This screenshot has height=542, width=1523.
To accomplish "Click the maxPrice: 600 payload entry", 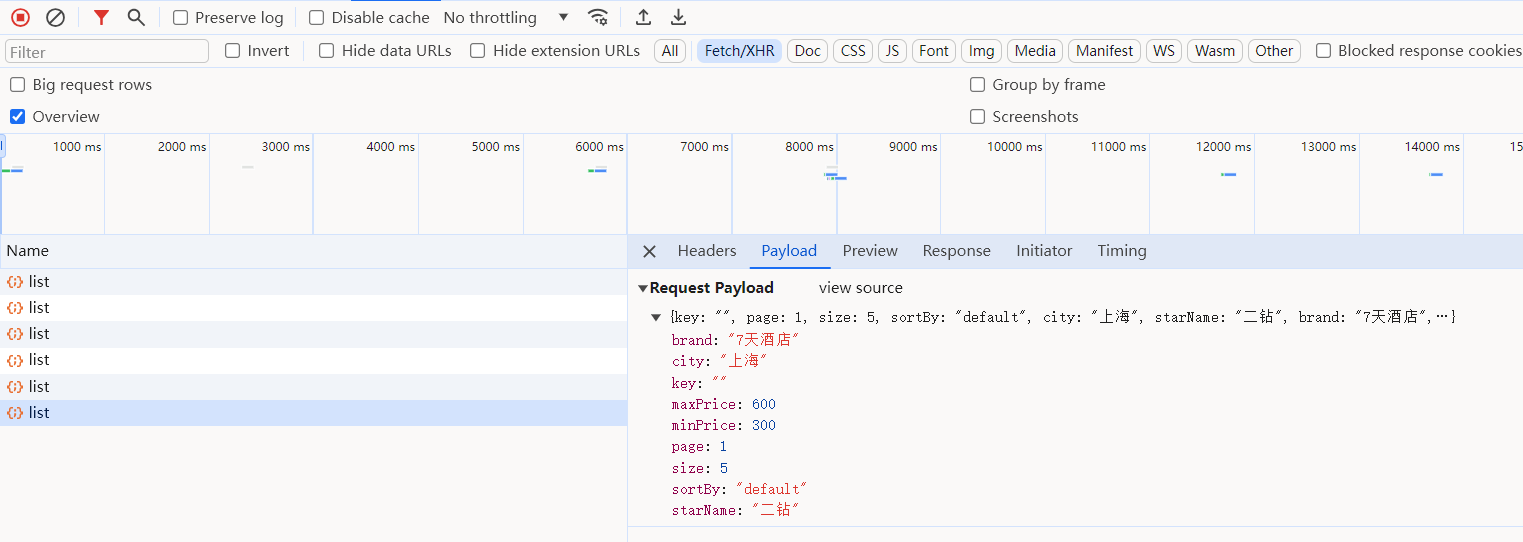I will tap(723, 405).
